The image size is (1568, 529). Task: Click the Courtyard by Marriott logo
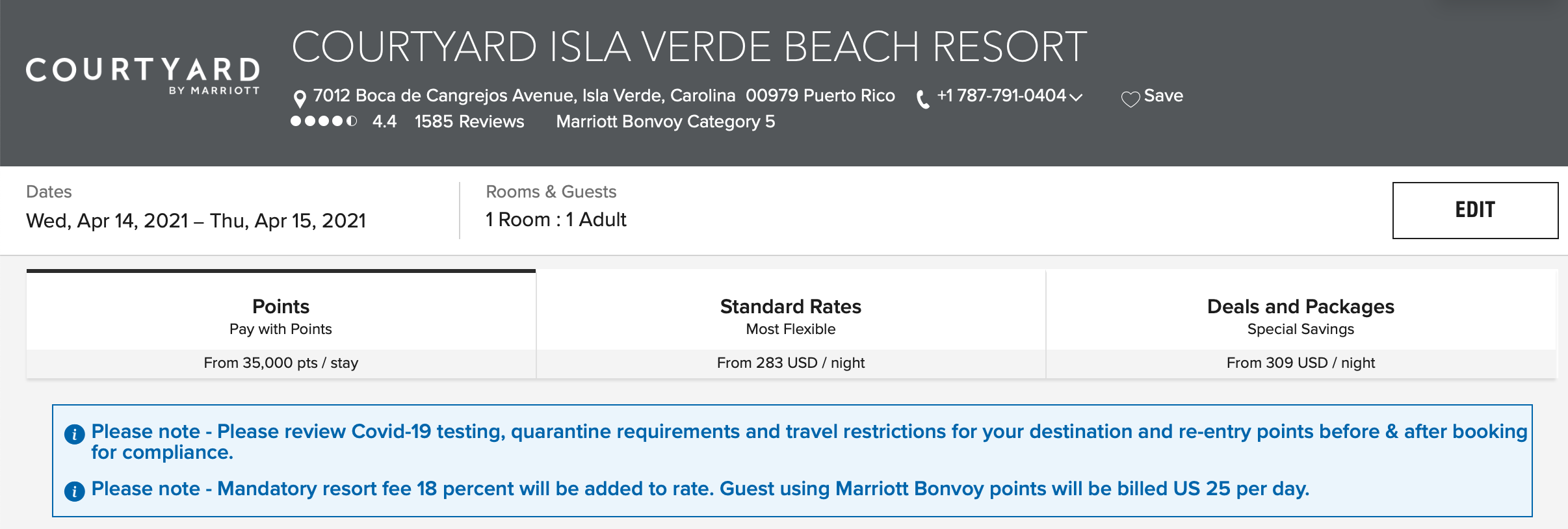[142, 76]
